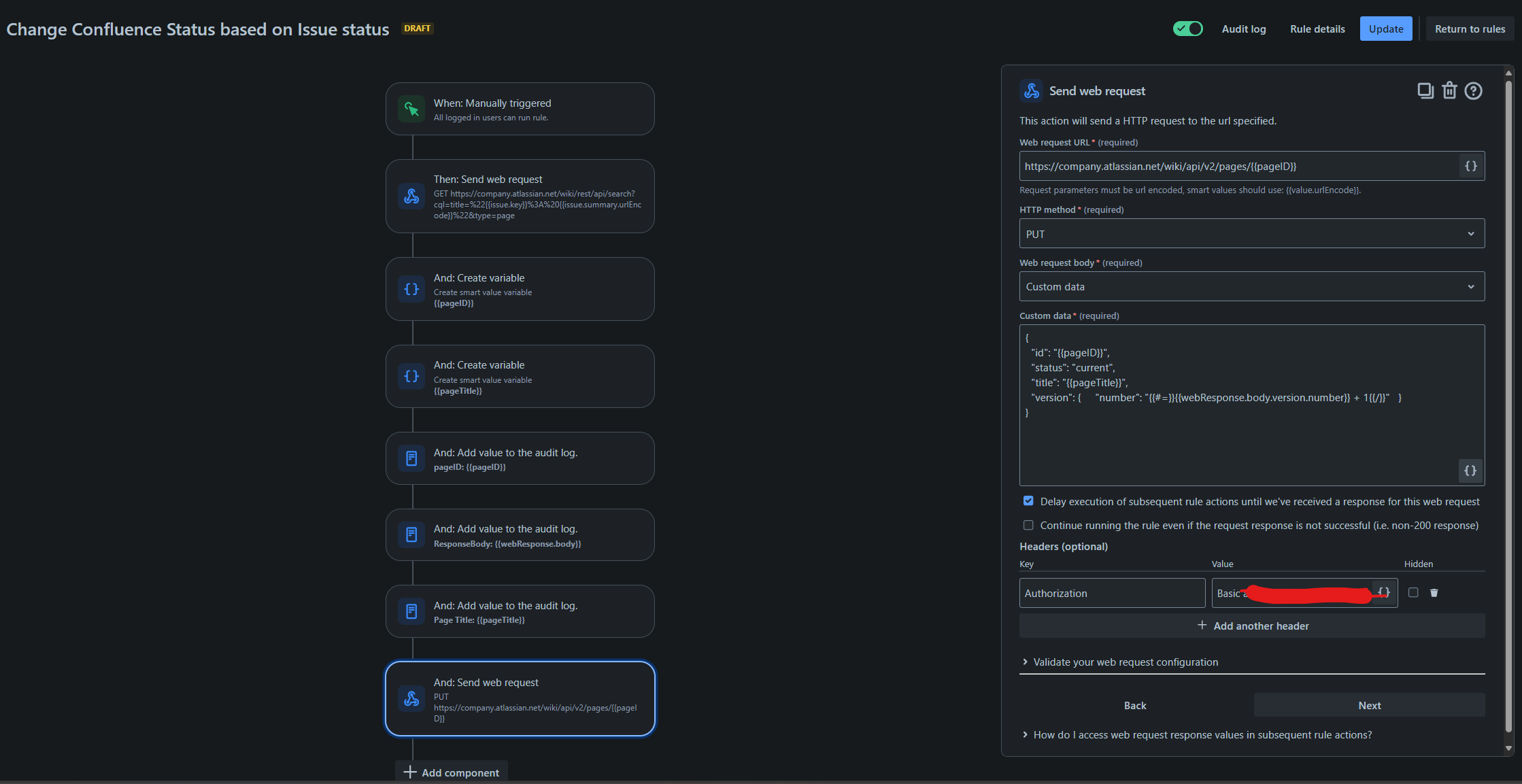Insert smart value in URL field

tap(1470, 166)
